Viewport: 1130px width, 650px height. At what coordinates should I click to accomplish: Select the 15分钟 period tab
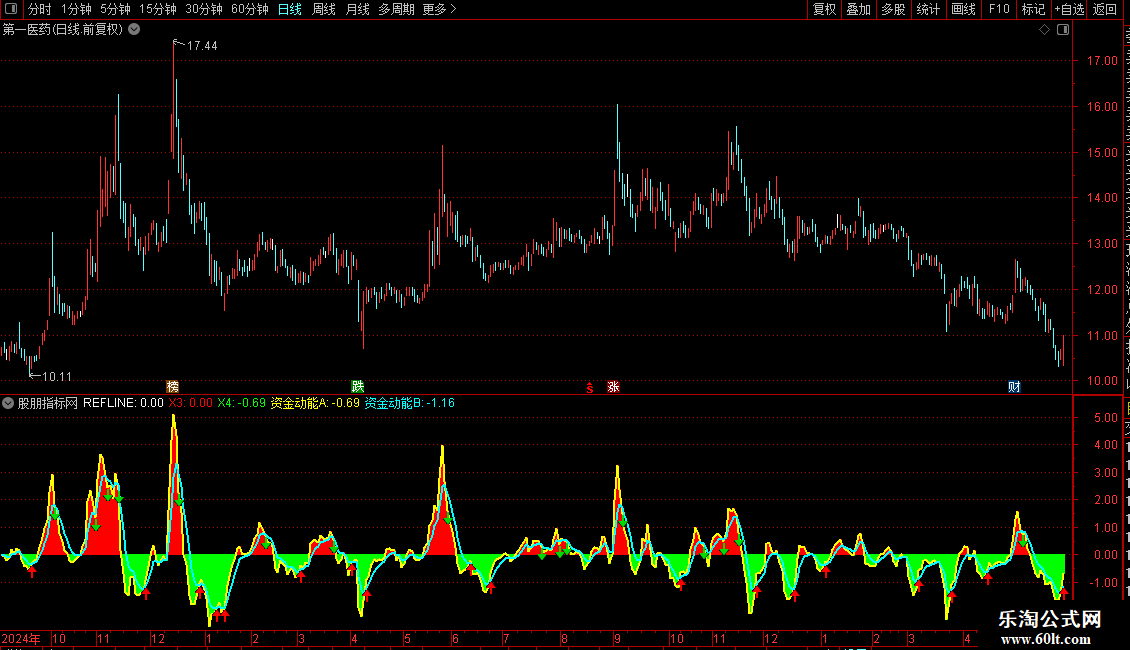coord(158,9)
